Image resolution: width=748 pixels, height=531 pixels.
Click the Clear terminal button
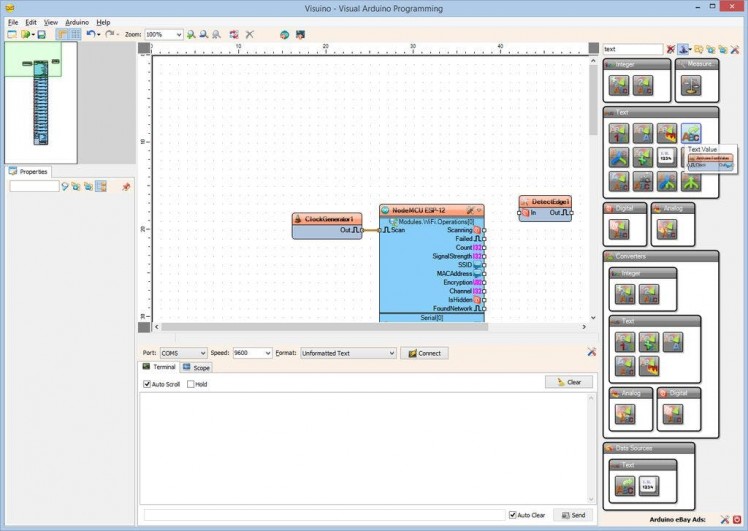click(x=569, y=382)
